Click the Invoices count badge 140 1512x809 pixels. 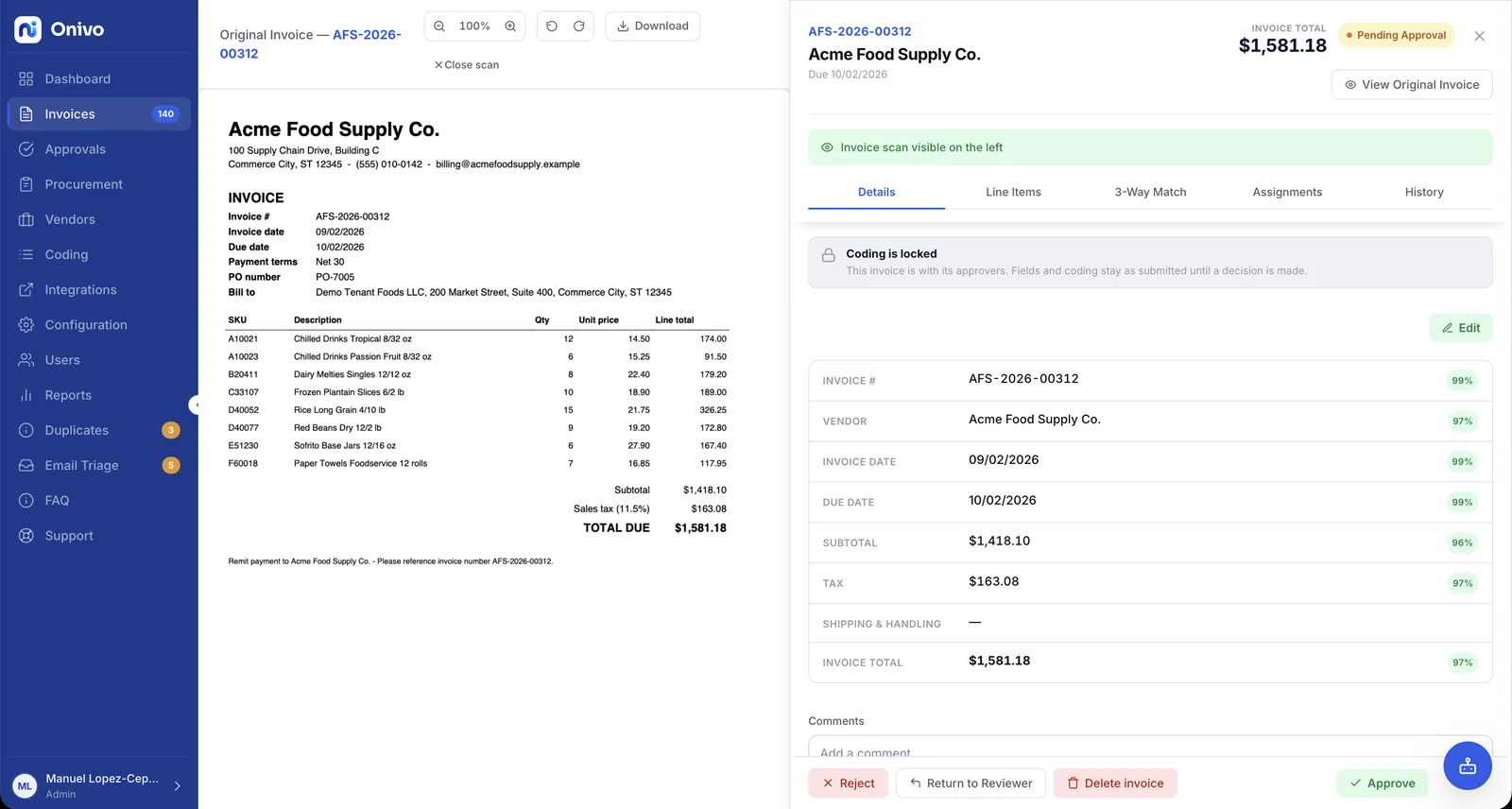tap(165, 114)
